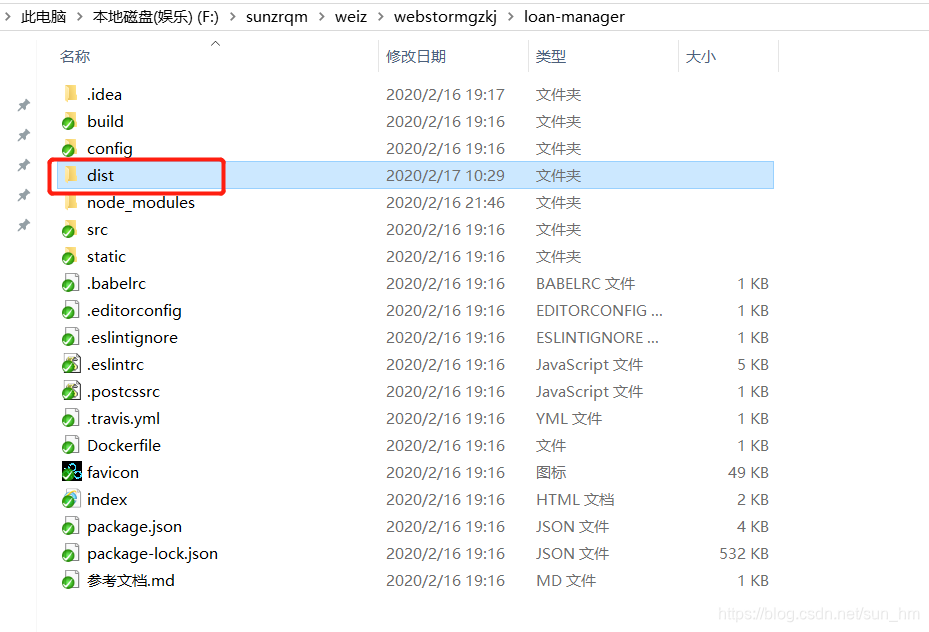Go to webstormgzkj breadcrumb folder

[x=445, y=17]
